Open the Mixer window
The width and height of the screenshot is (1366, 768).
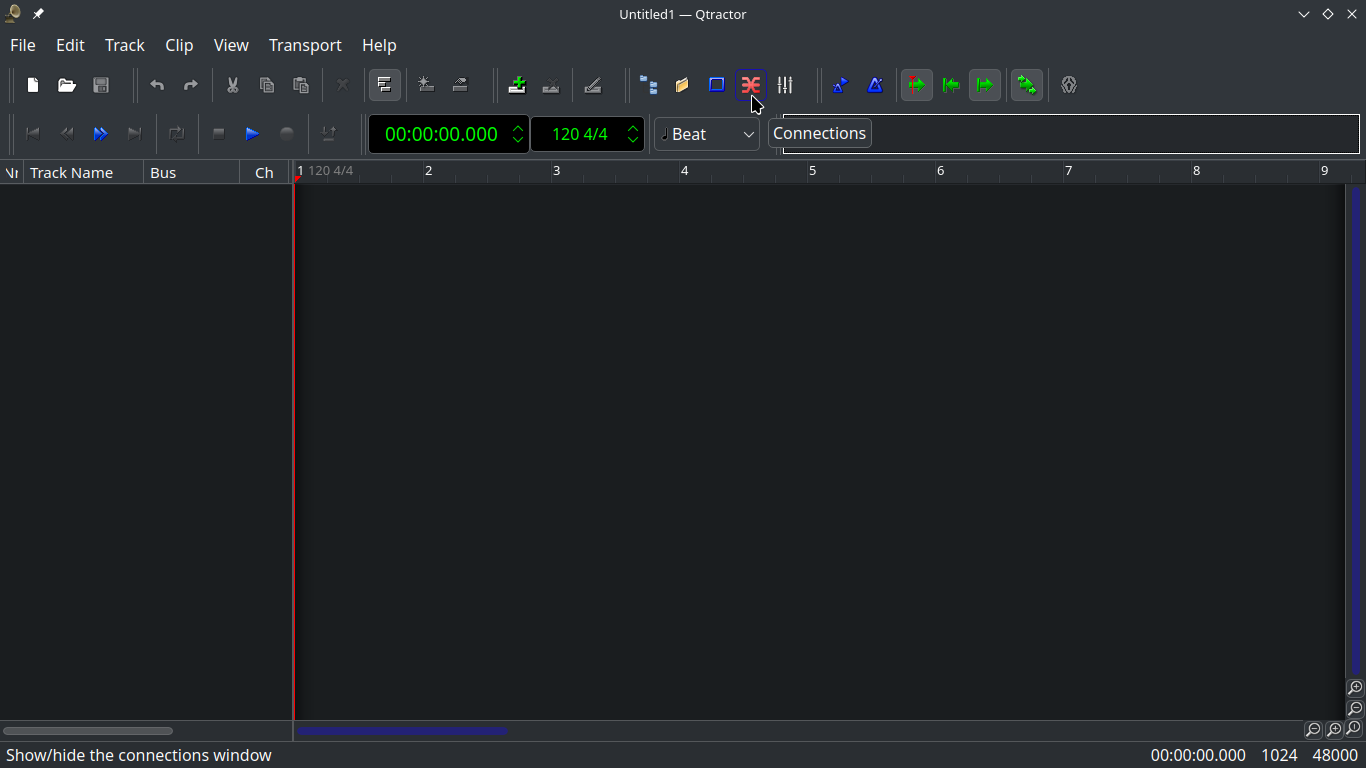pyautogui.click(x=785, y=85)
